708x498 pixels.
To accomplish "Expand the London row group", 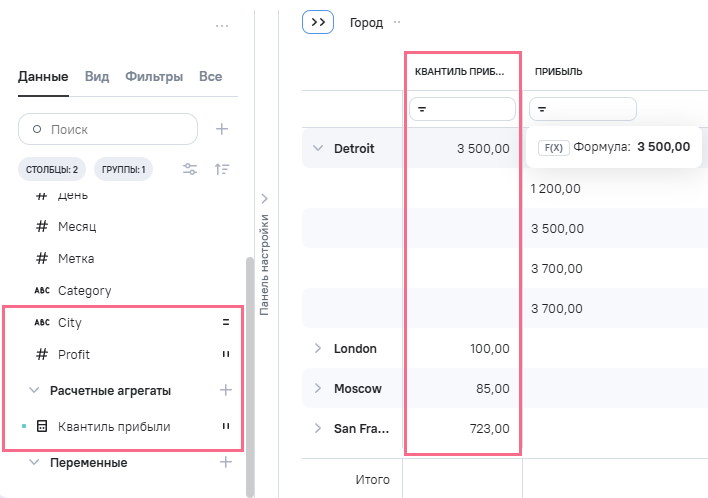I will click(x=318, y=348).
